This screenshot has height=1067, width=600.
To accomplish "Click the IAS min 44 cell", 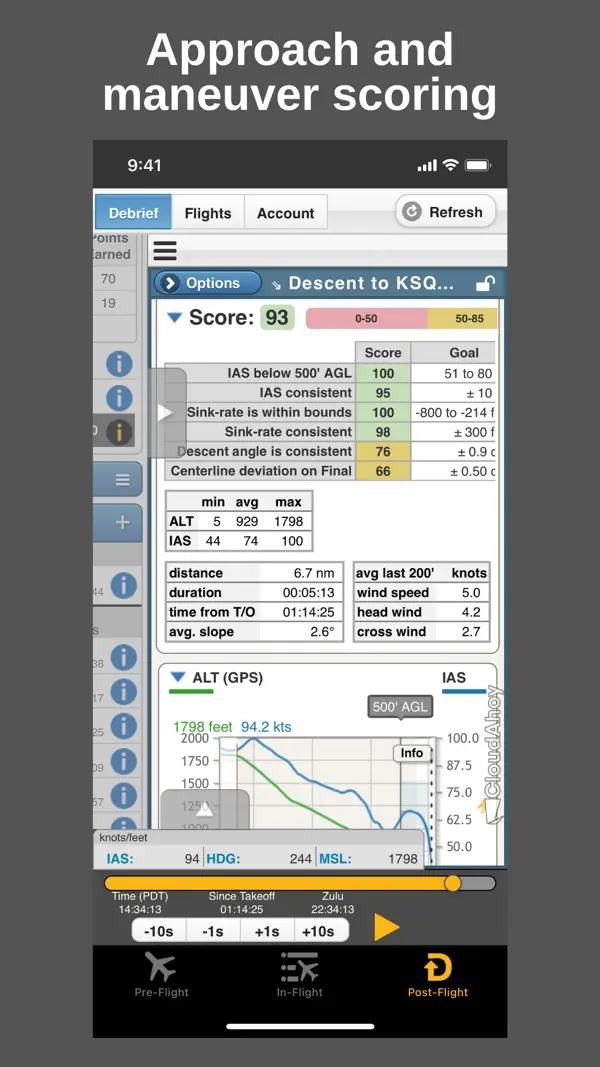I will pos(213,541).
